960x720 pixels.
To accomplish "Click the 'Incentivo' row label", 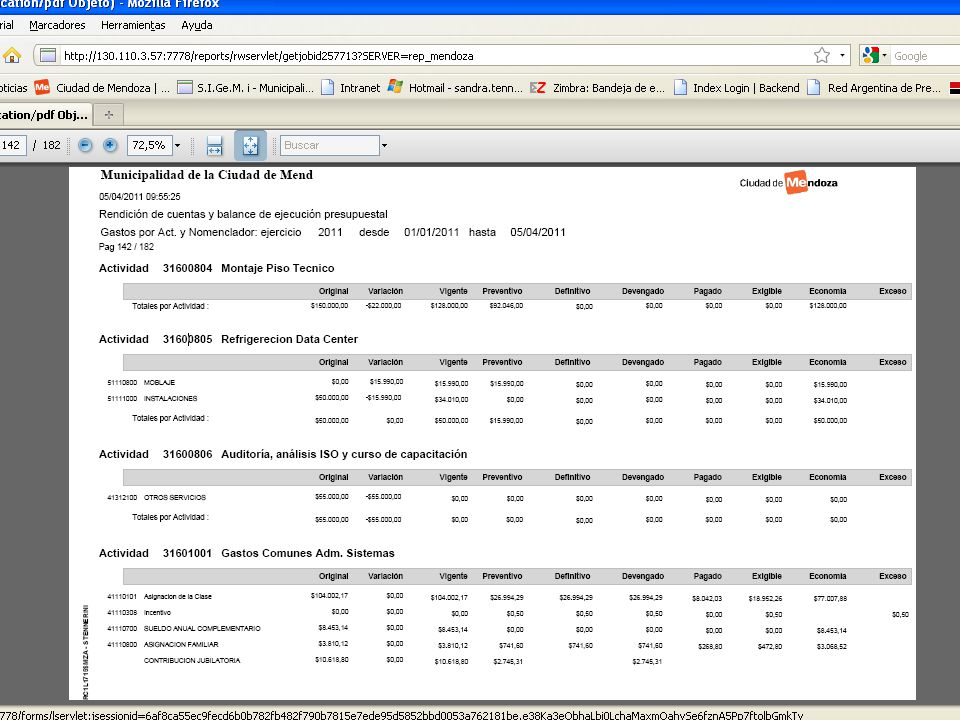I will (x=157, y=613).
